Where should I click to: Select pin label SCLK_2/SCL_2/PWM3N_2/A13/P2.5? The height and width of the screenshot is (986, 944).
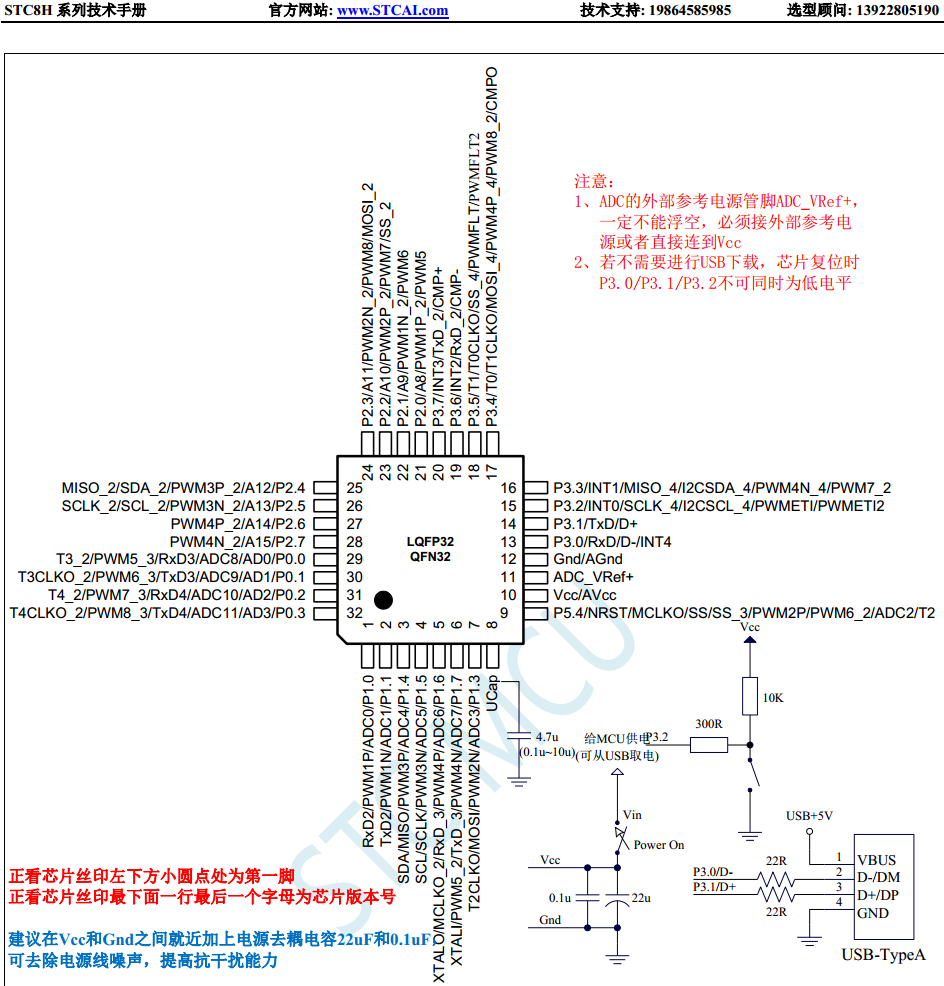click(x=183, y=506)
